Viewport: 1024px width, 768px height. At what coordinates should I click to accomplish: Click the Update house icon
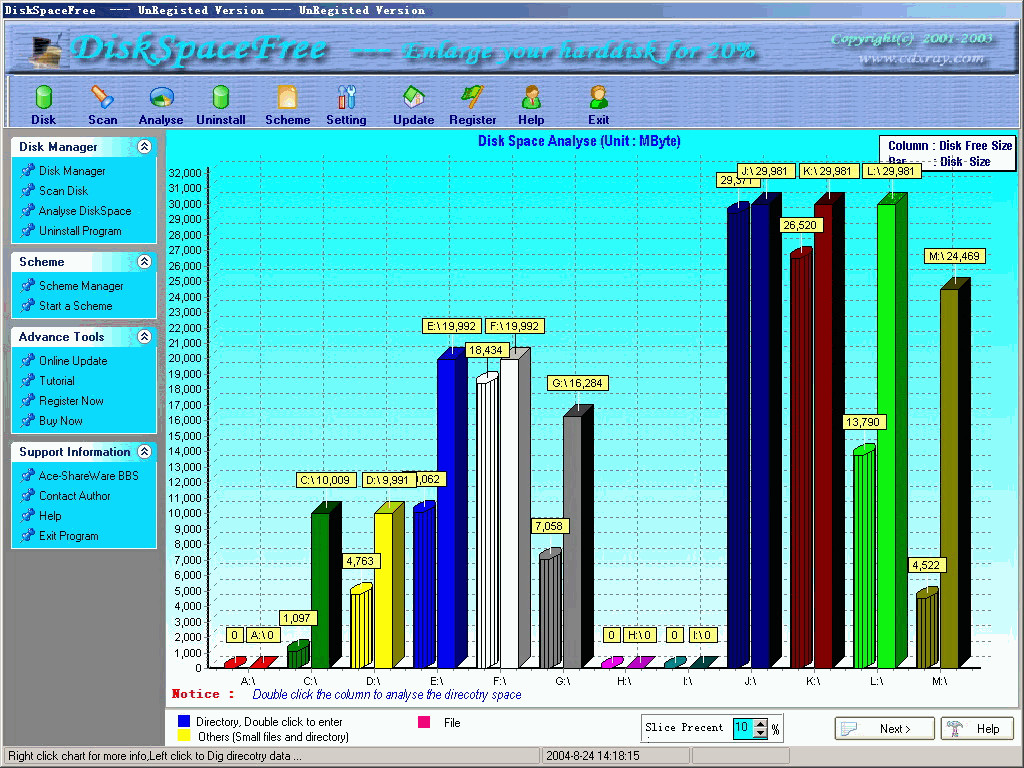pyautogui.click(x=413, y=104)
